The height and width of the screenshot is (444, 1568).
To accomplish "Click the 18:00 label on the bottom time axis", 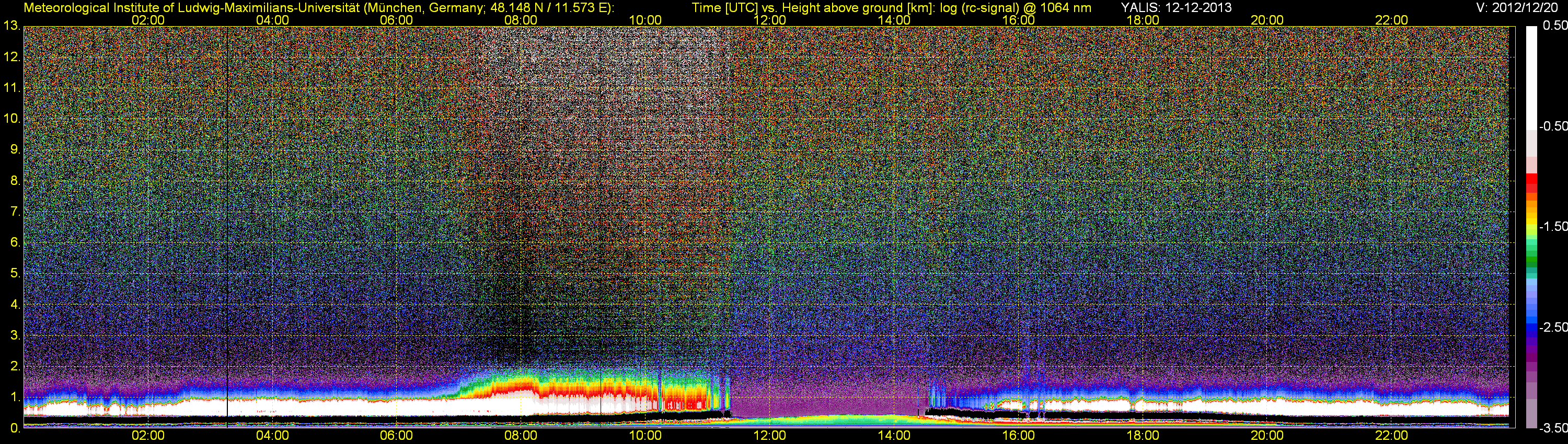I will (1143, 436).
